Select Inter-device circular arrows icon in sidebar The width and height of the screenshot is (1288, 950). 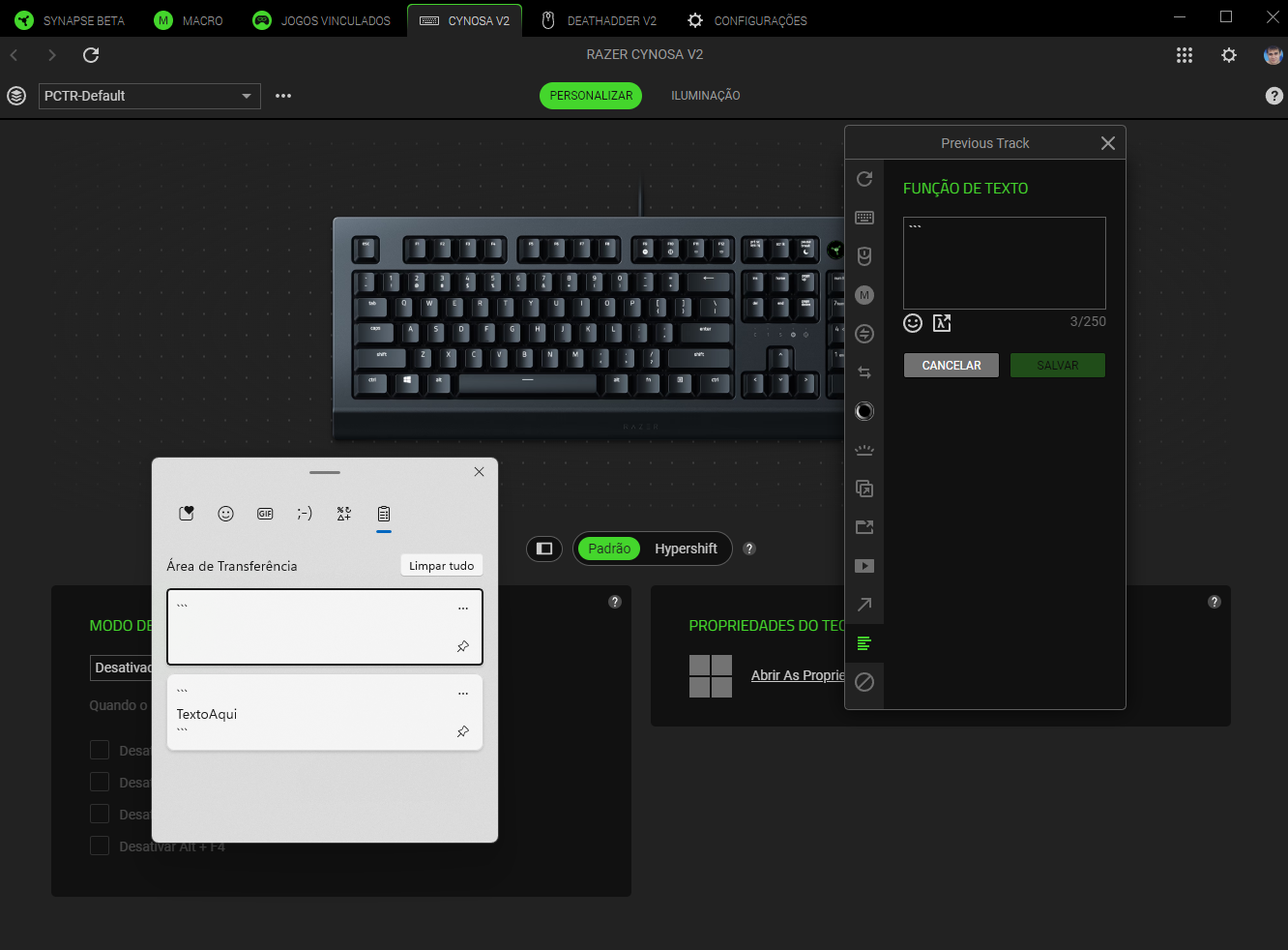click(864, 334)
